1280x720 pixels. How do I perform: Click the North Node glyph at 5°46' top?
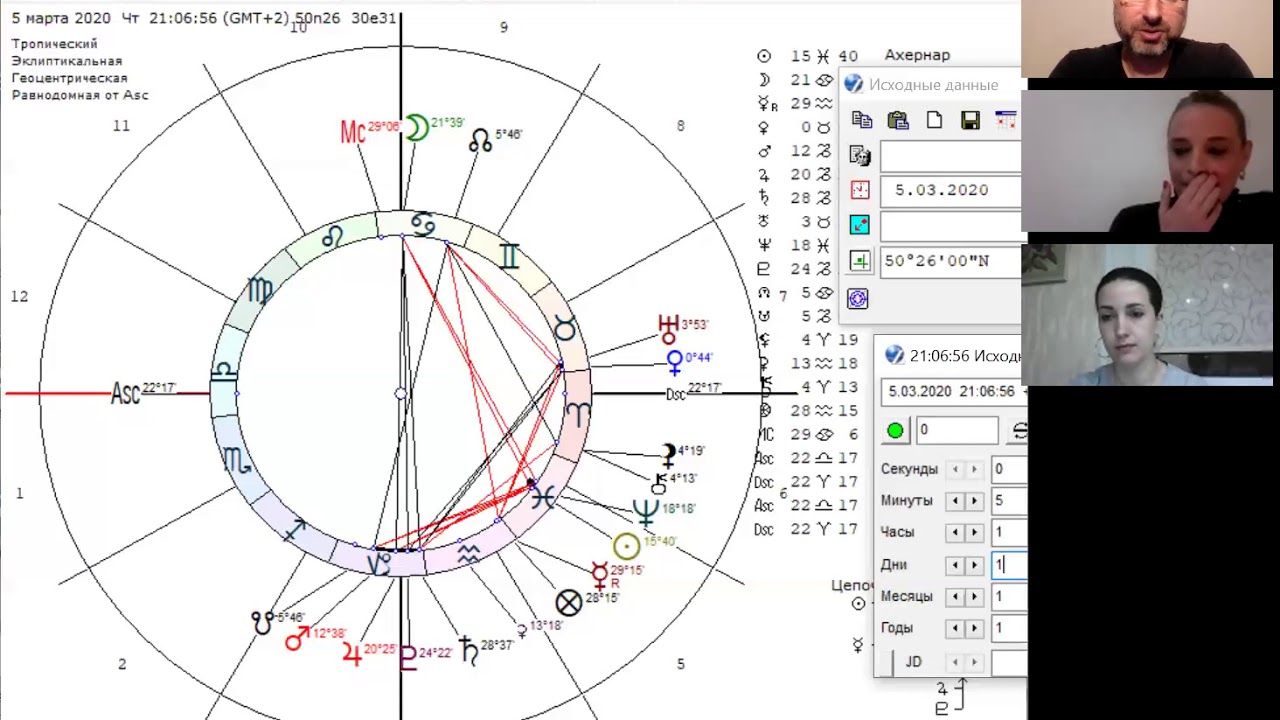480,141
